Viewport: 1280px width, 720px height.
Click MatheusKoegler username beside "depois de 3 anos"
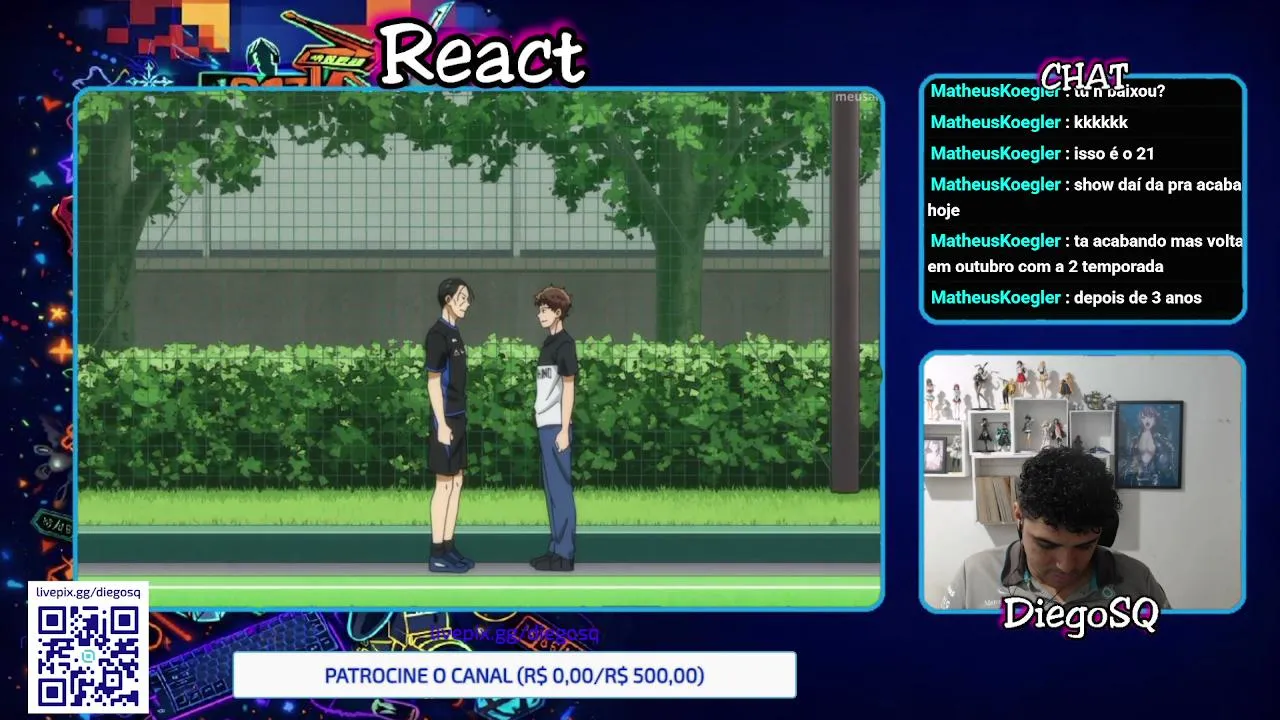coord(995,297)
